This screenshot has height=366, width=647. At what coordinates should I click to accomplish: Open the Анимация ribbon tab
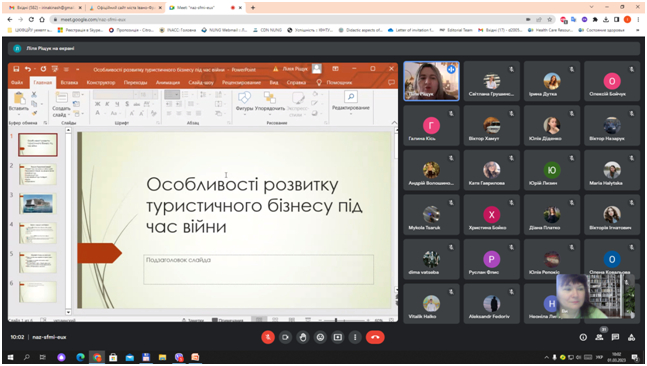168,83
